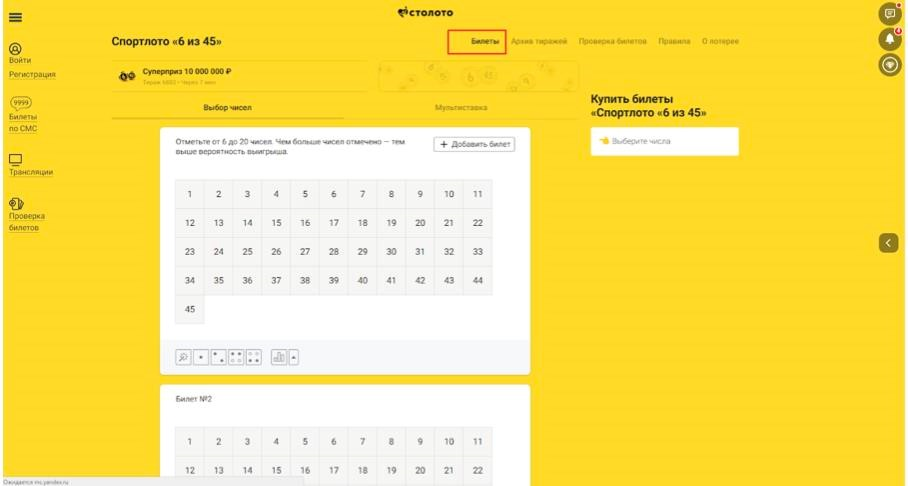The height and width of the screenshot is (486, 908).
Task: Click the two-dot diagonal pattern button
Action: tap(218, 357)
